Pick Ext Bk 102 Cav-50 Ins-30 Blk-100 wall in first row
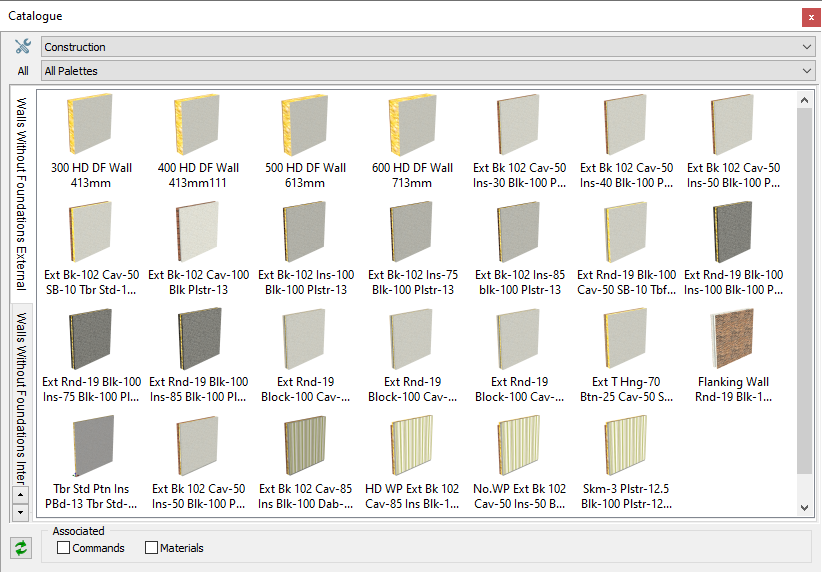This screenshot has height=573, width=822. pos(519,142)
